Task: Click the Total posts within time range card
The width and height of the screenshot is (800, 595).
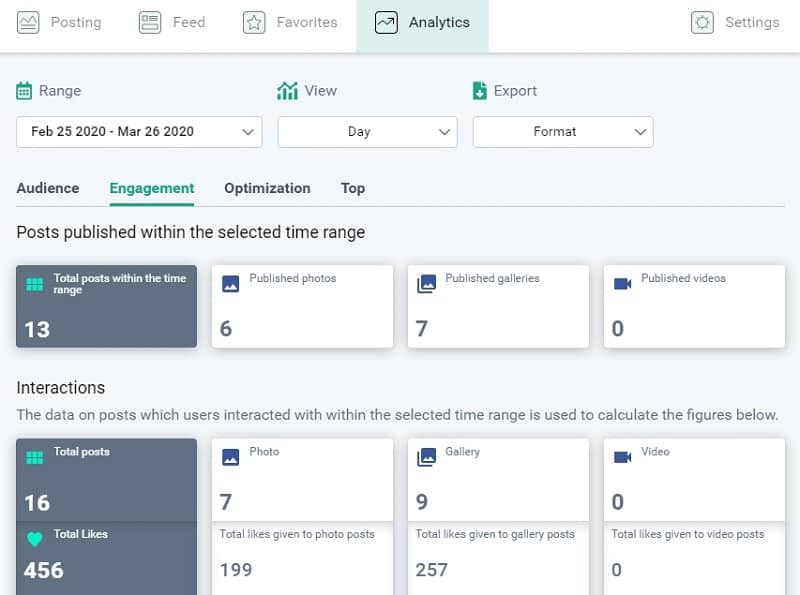Action: [106, 305]
